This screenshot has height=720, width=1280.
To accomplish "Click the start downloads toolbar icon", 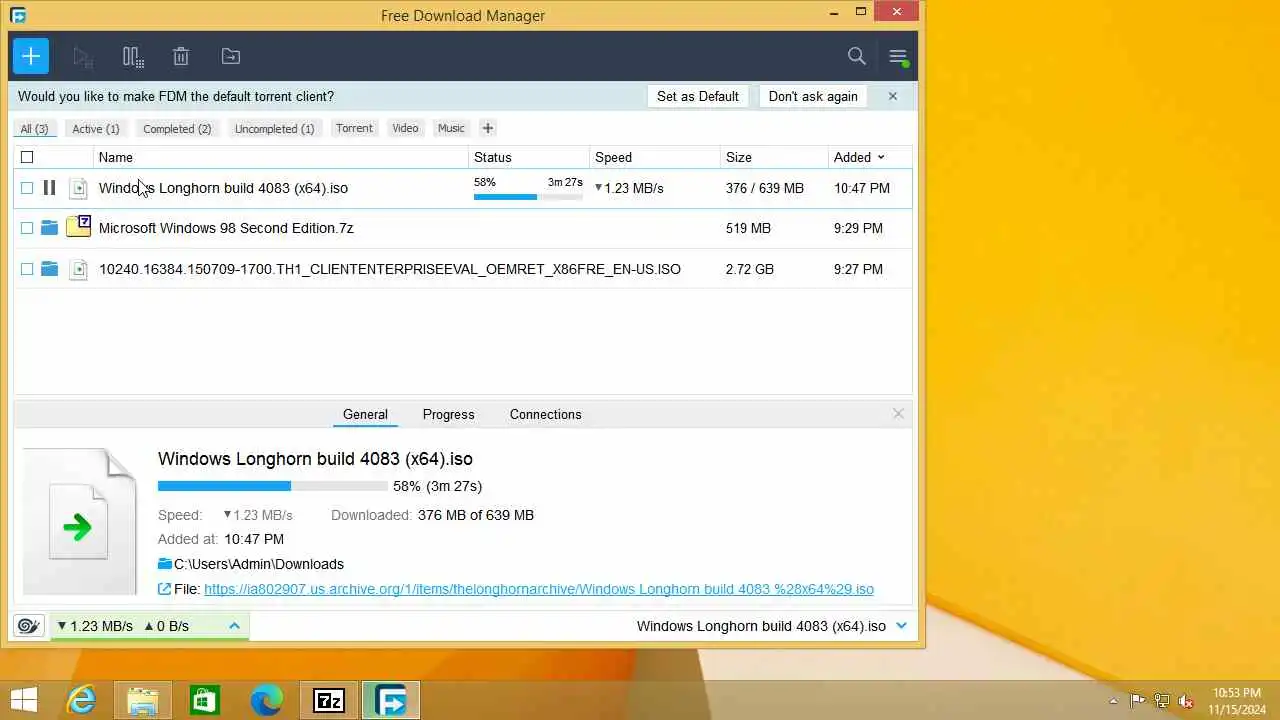I will pyautogui.click(x=83, y=57).
